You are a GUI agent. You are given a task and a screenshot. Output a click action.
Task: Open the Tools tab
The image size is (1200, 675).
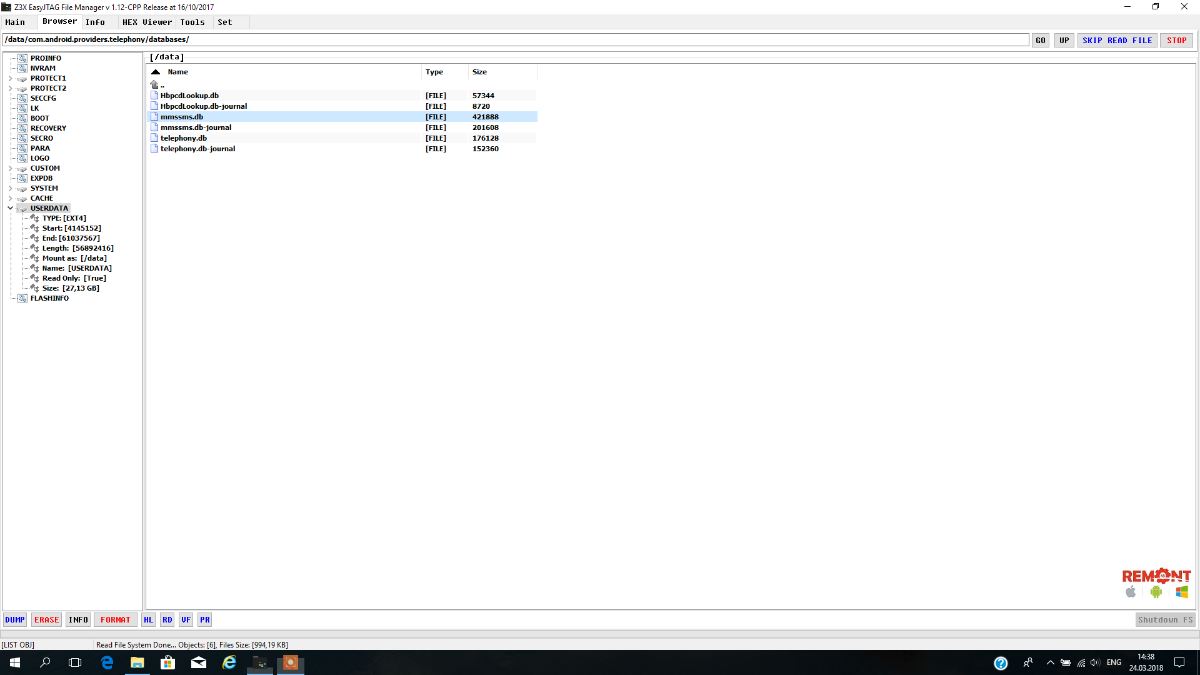[x=192, y=22]
